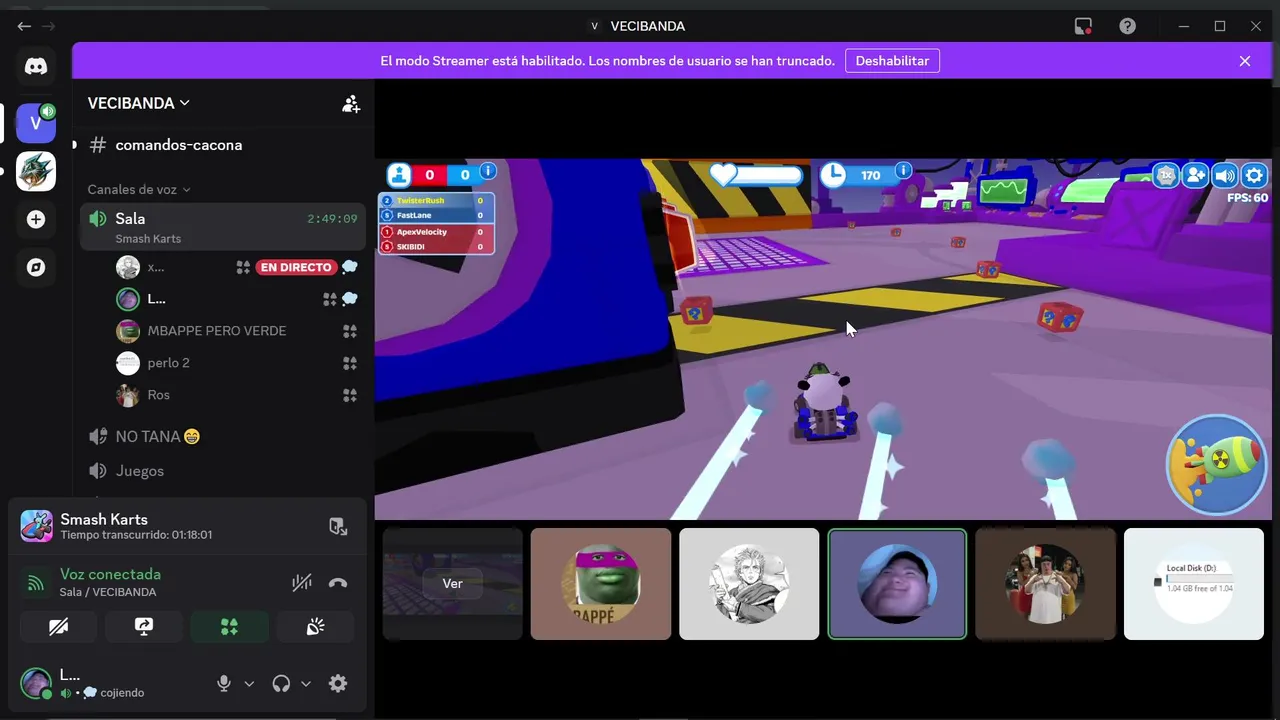Go back with the left arrow
The width and height of the screenshot is (1280, 720).
click(24, 26)
